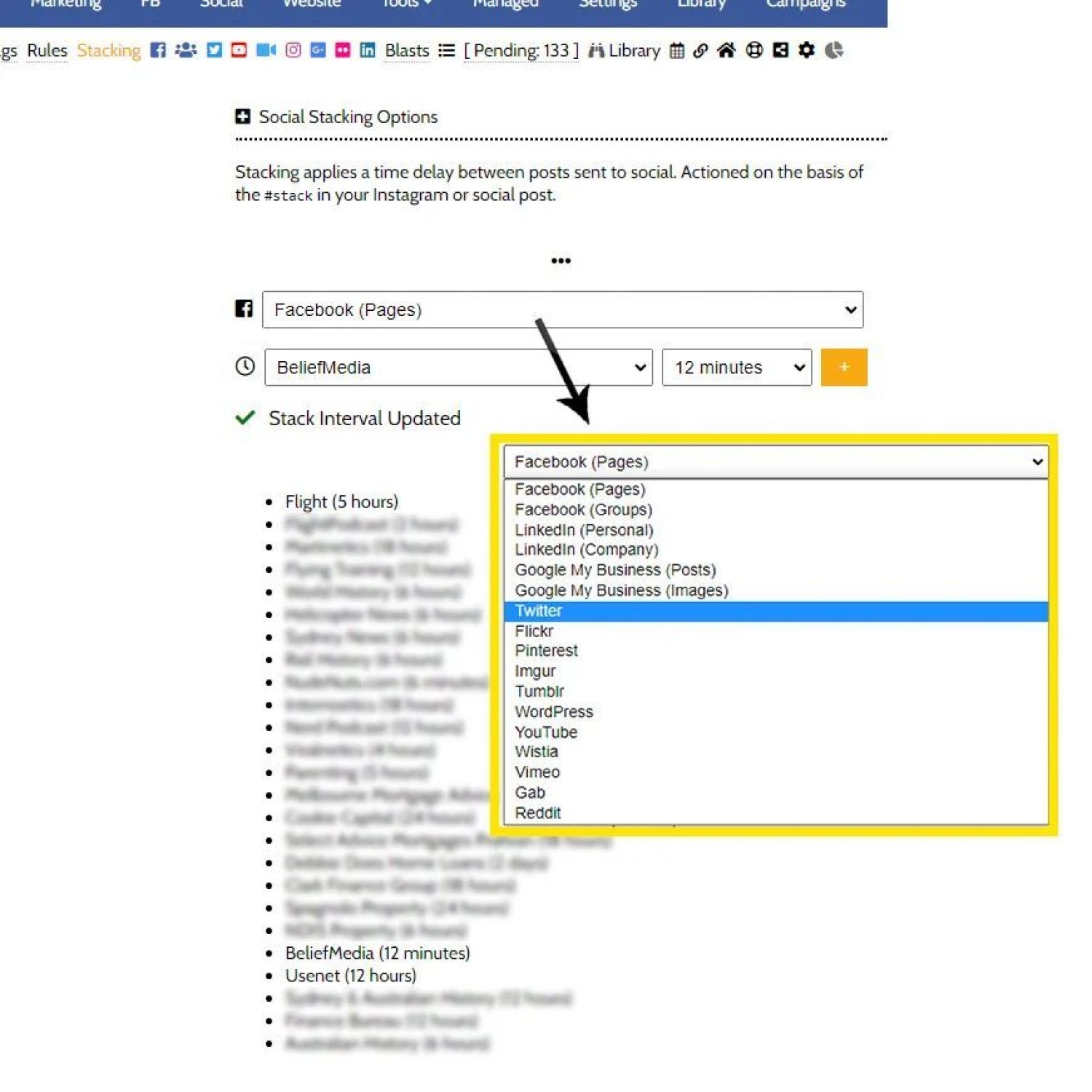Click the Facebook icon in the toolbar
The image size is (1092, 1092).
tap(158, 50)
